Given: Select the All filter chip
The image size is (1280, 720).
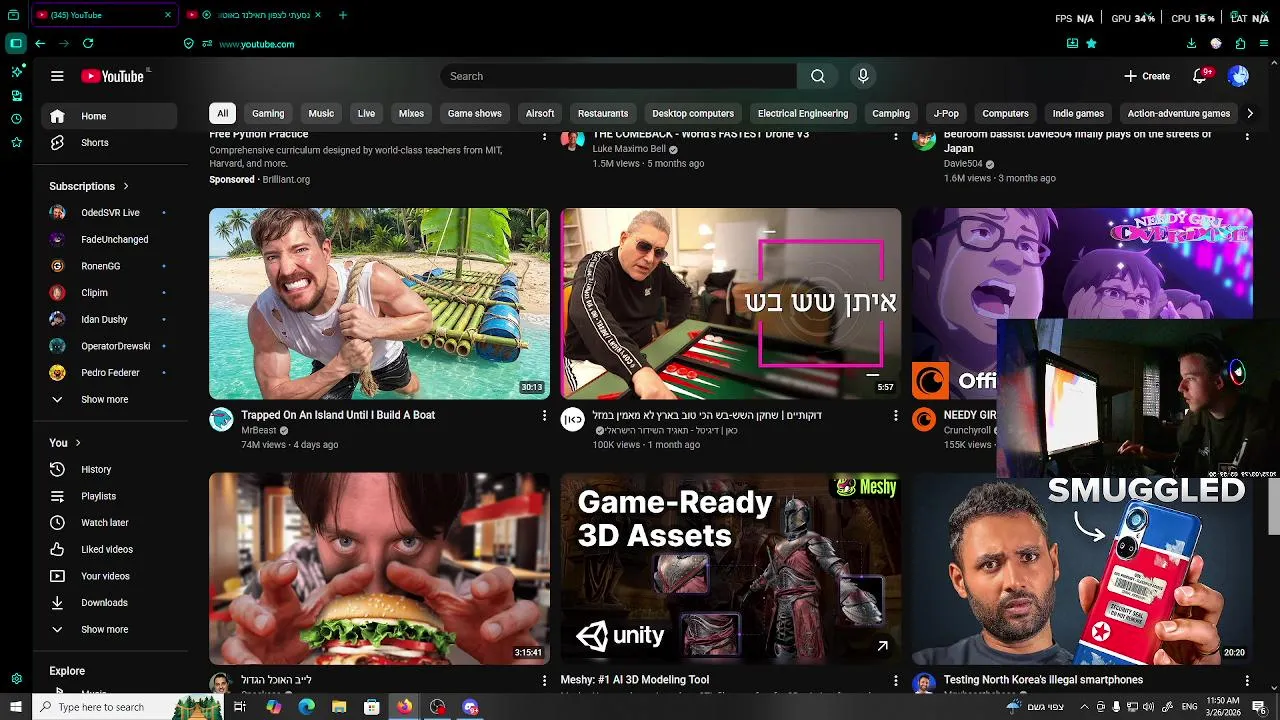Looking at the screenshot, I should click(222, 113).
